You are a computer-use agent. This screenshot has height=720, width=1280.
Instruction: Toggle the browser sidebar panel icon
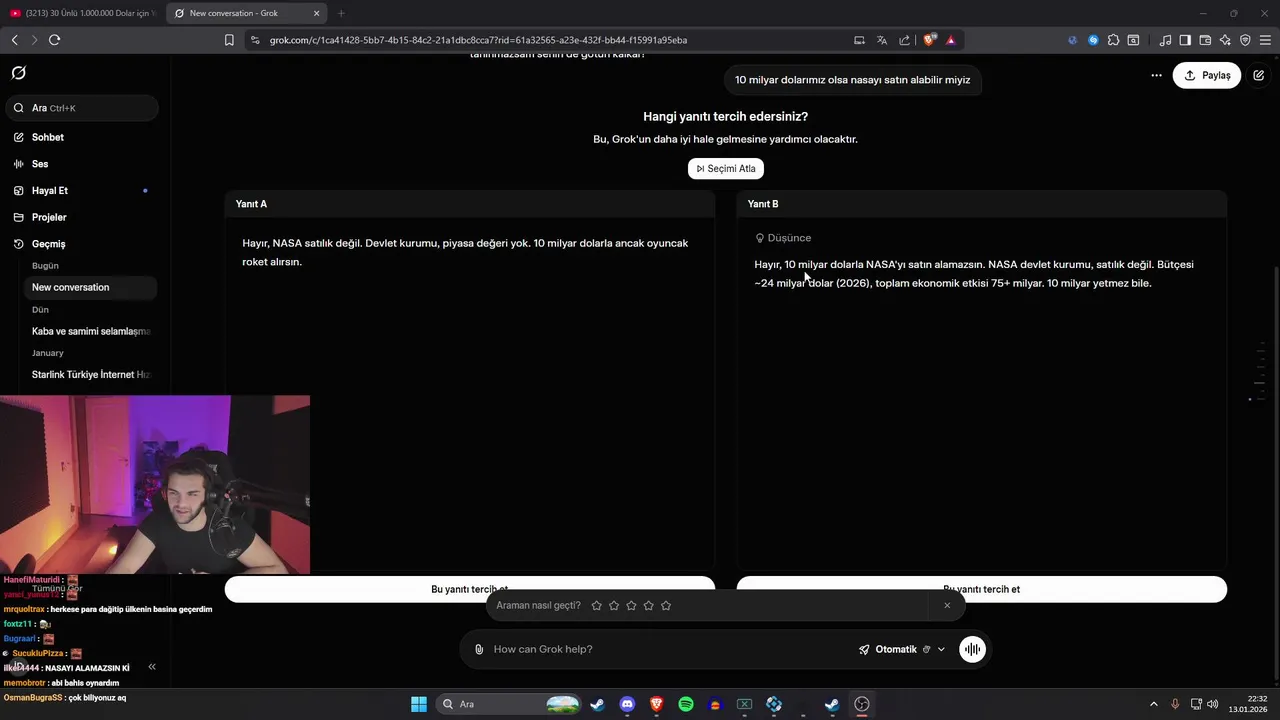pyautogui.click(x=1185, y=40)
